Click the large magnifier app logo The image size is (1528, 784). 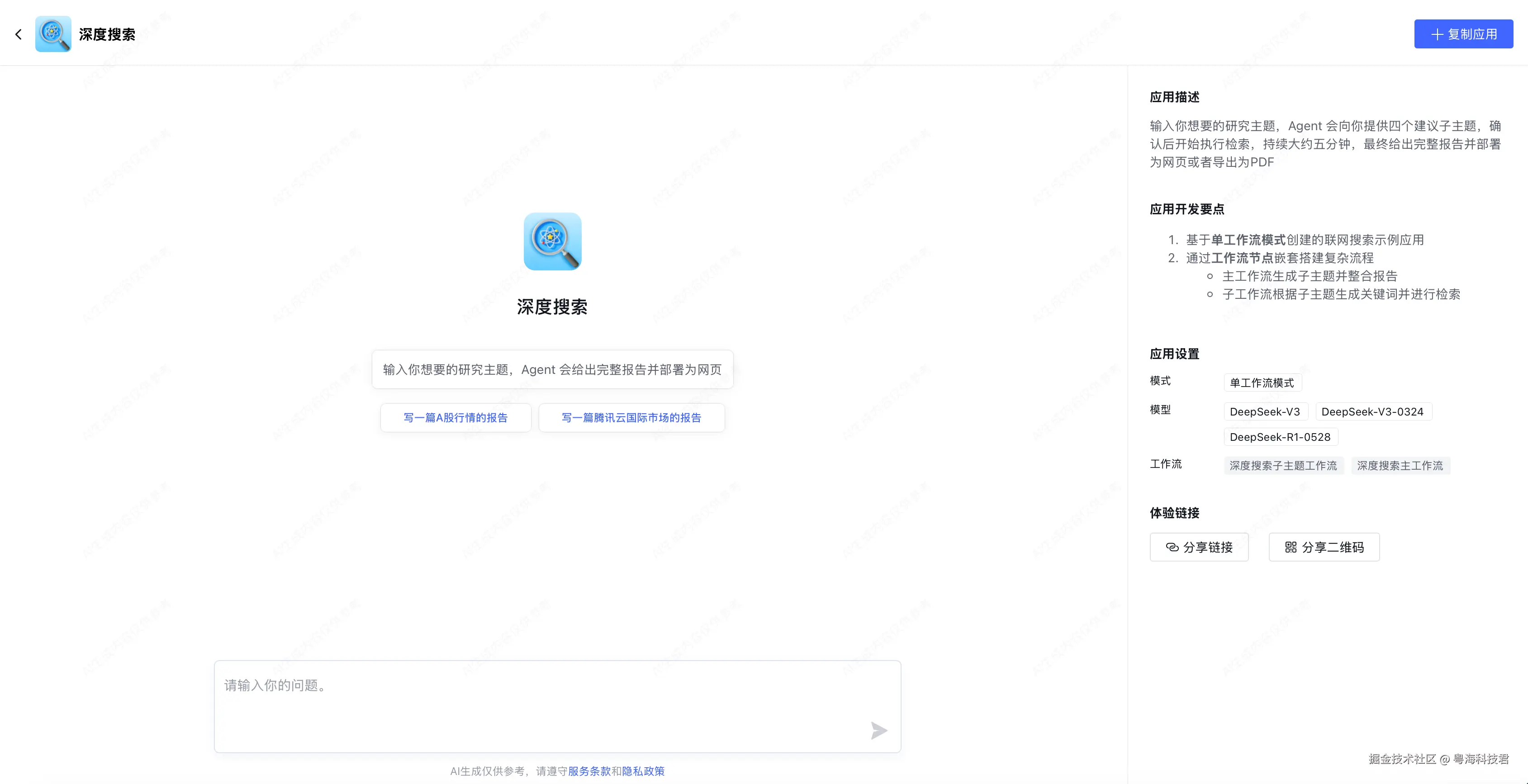click(552, 241)
